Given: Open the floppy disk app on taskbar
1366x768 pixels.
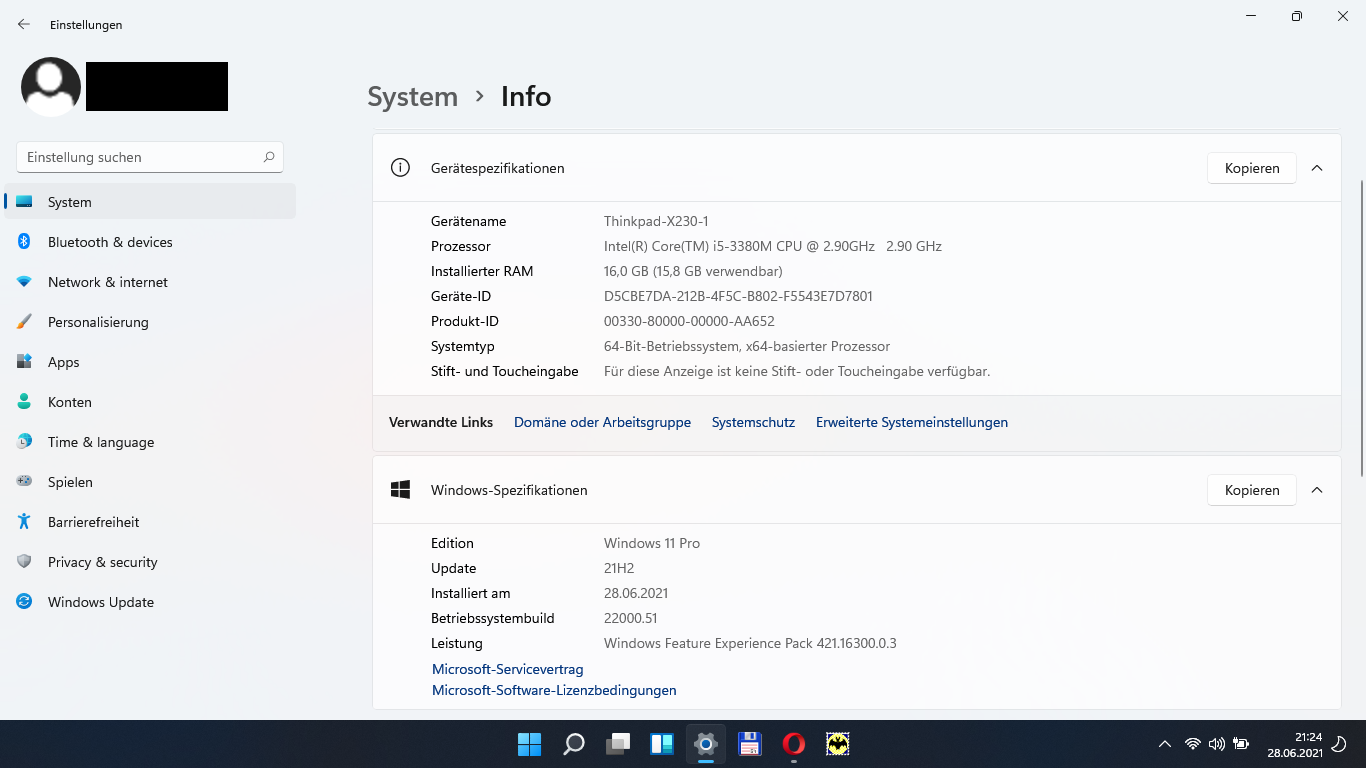Looking at the screenshot, I should 750,744.
